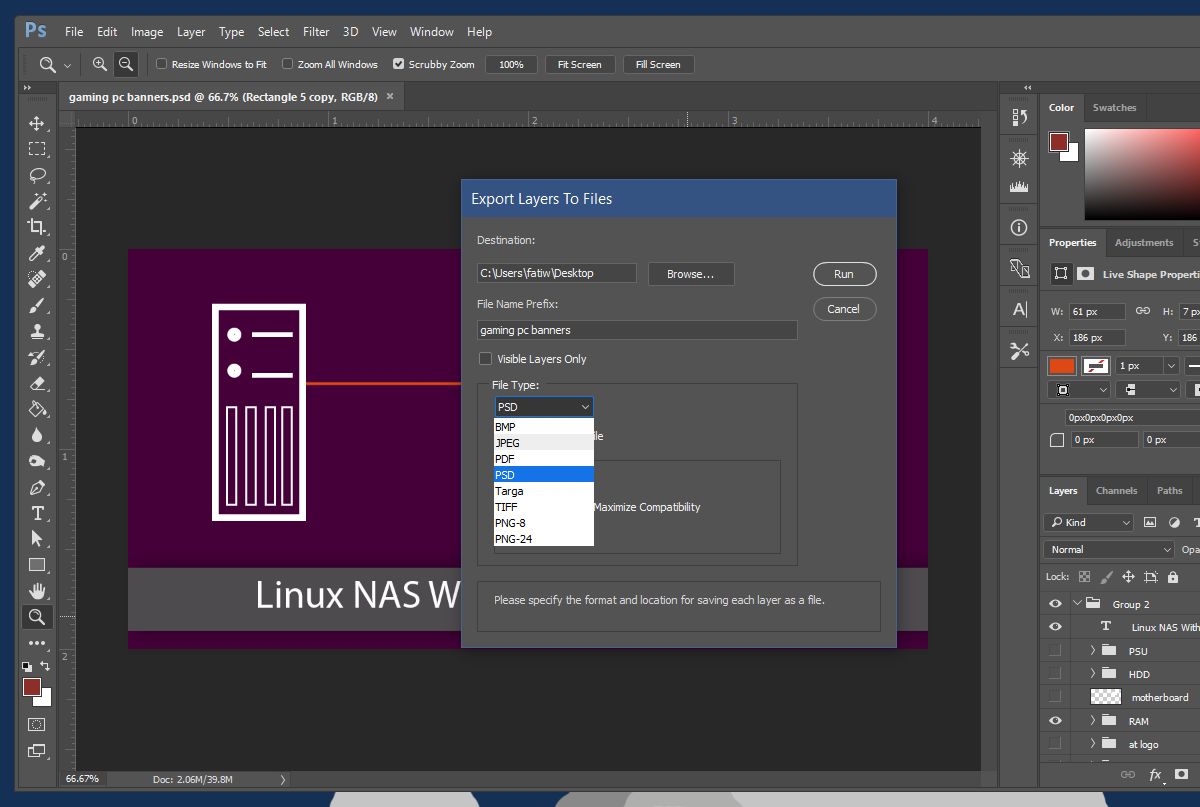Expand the PSU layer group

[x=1091, y=650]
